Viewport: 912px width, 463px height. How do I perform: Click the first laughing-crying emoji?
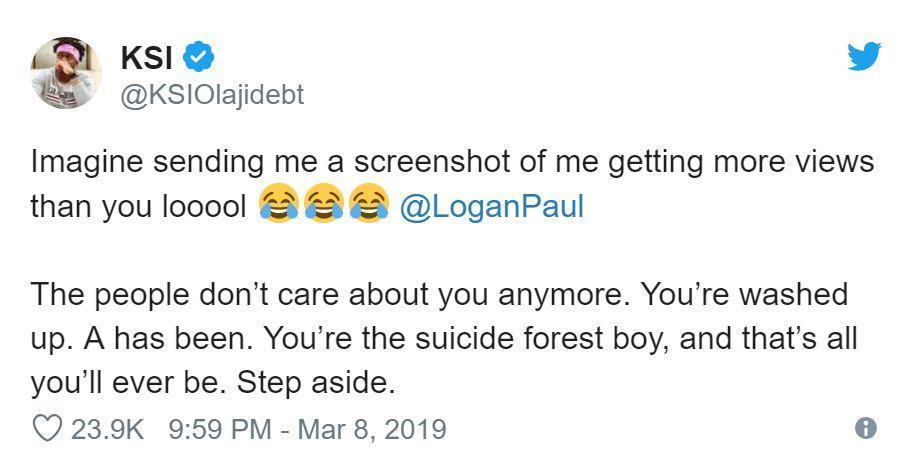tap(277, 206)
